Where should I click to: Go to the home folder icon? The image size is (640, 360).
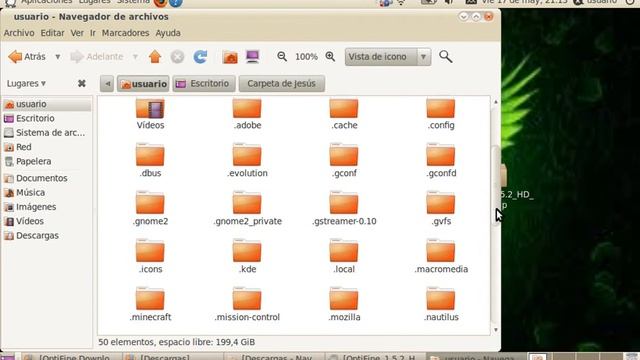pyautogui.click(x=230, y=57)
